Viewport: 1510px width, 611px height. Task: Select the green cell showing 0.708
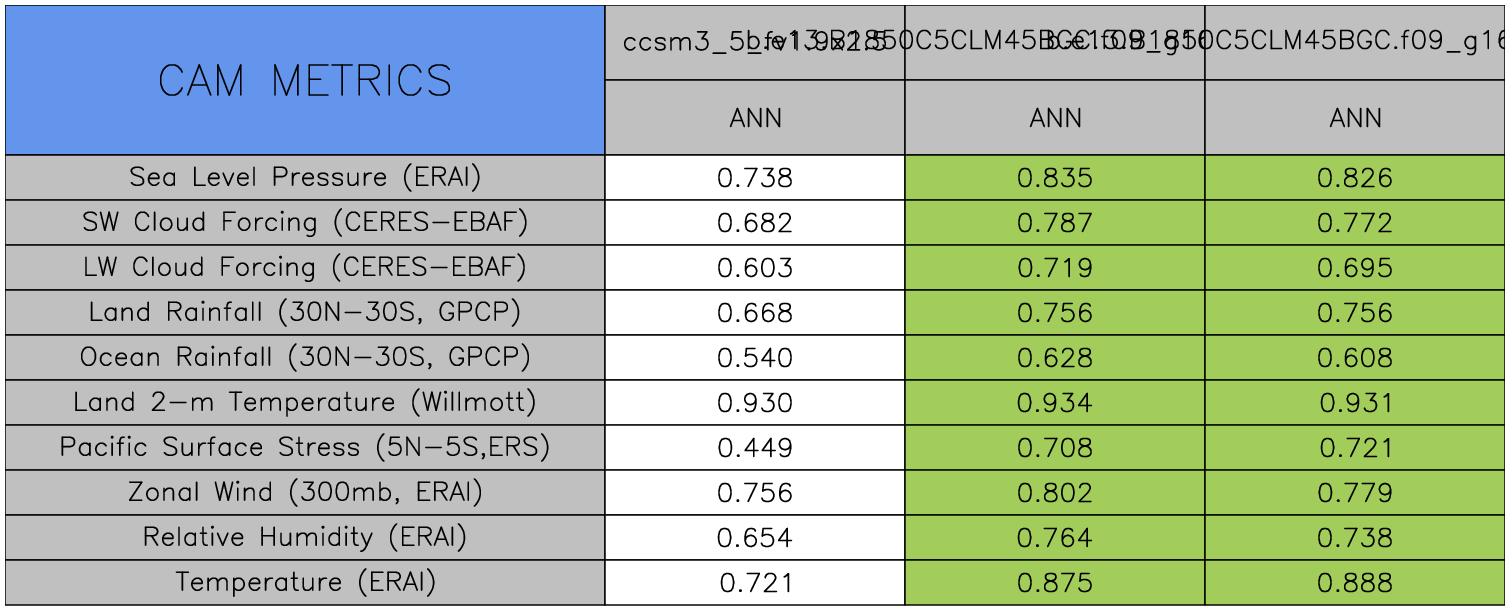[x=1055, y=447]
